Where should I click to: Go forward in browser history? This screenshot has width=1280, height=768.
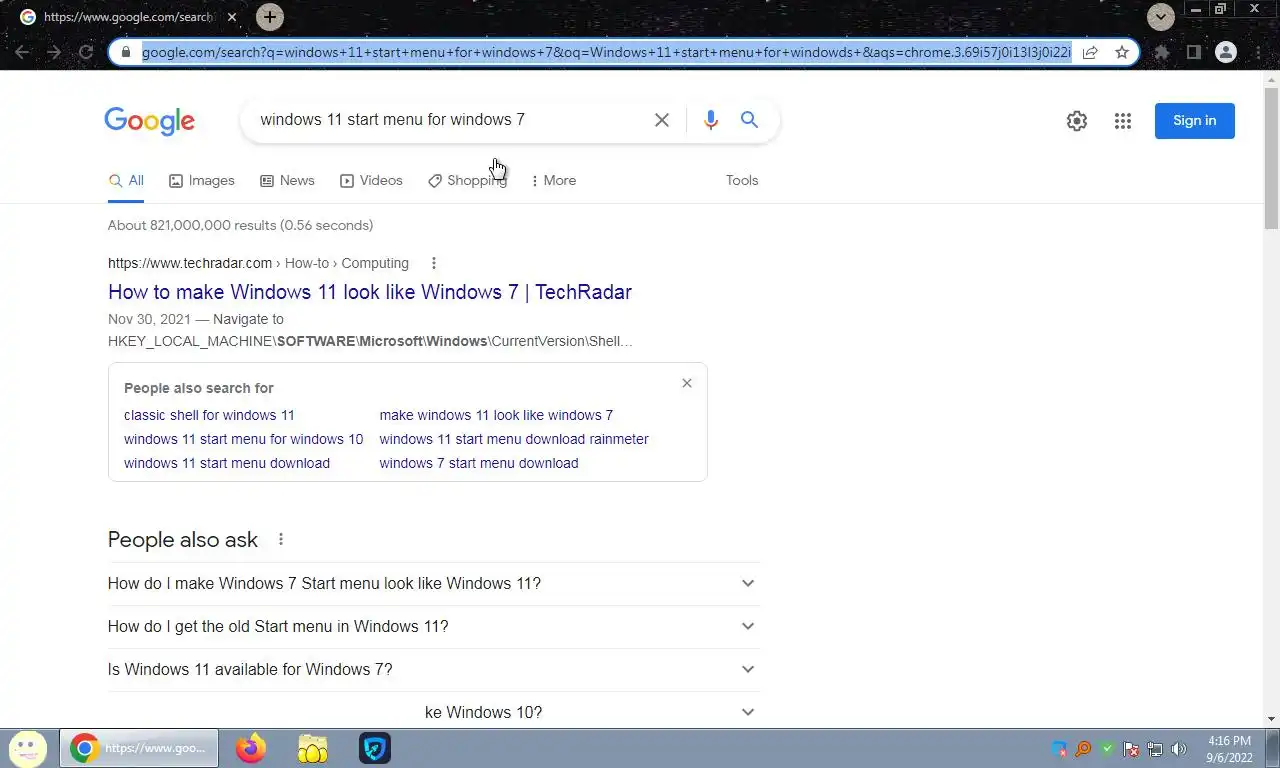click(54, 52)
